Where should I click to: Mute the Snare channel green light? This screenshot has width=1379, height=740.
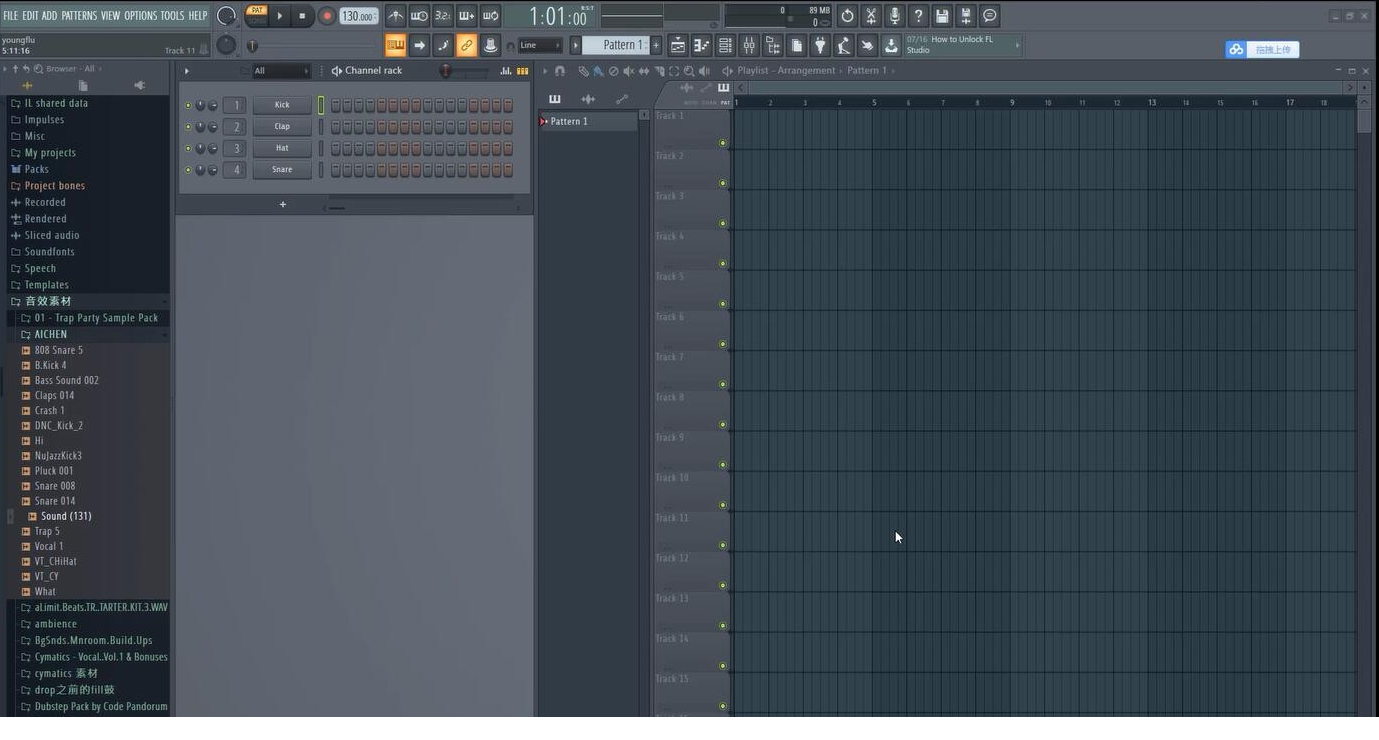point(188,170)
